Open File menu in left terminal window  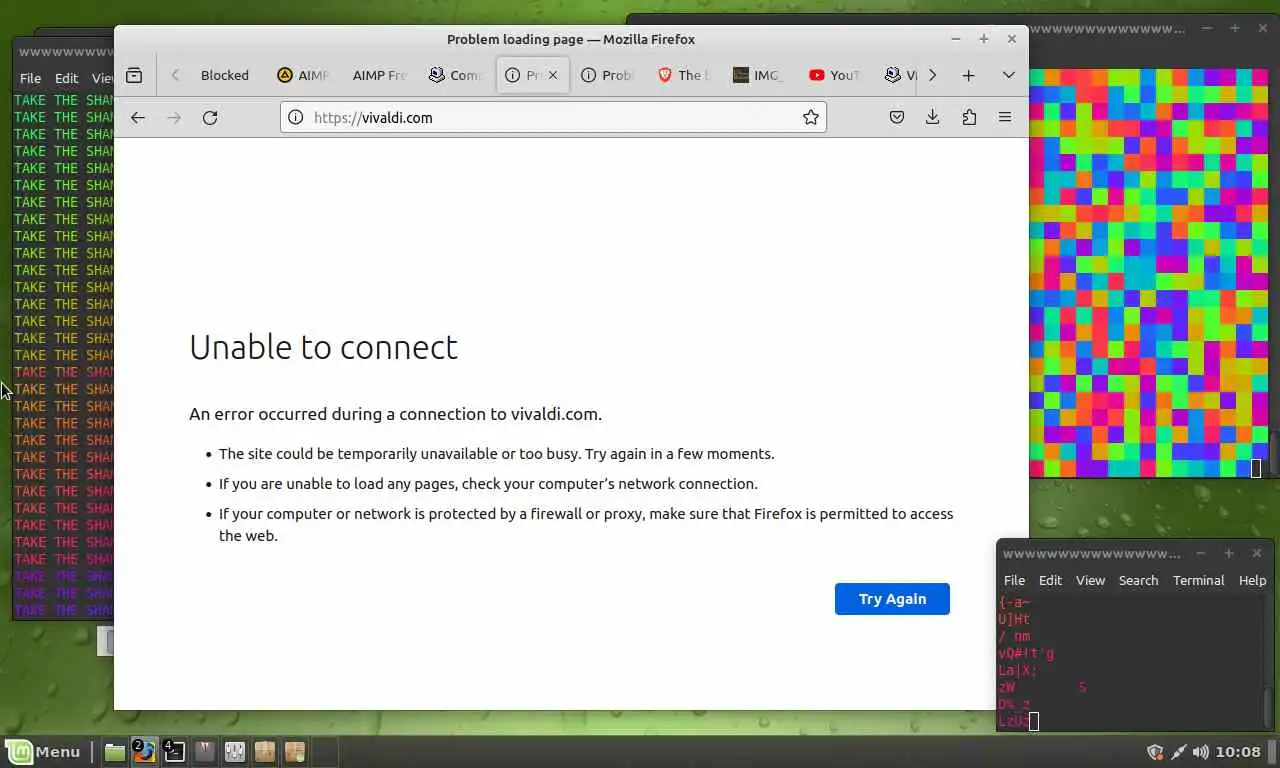click(30, 78)
